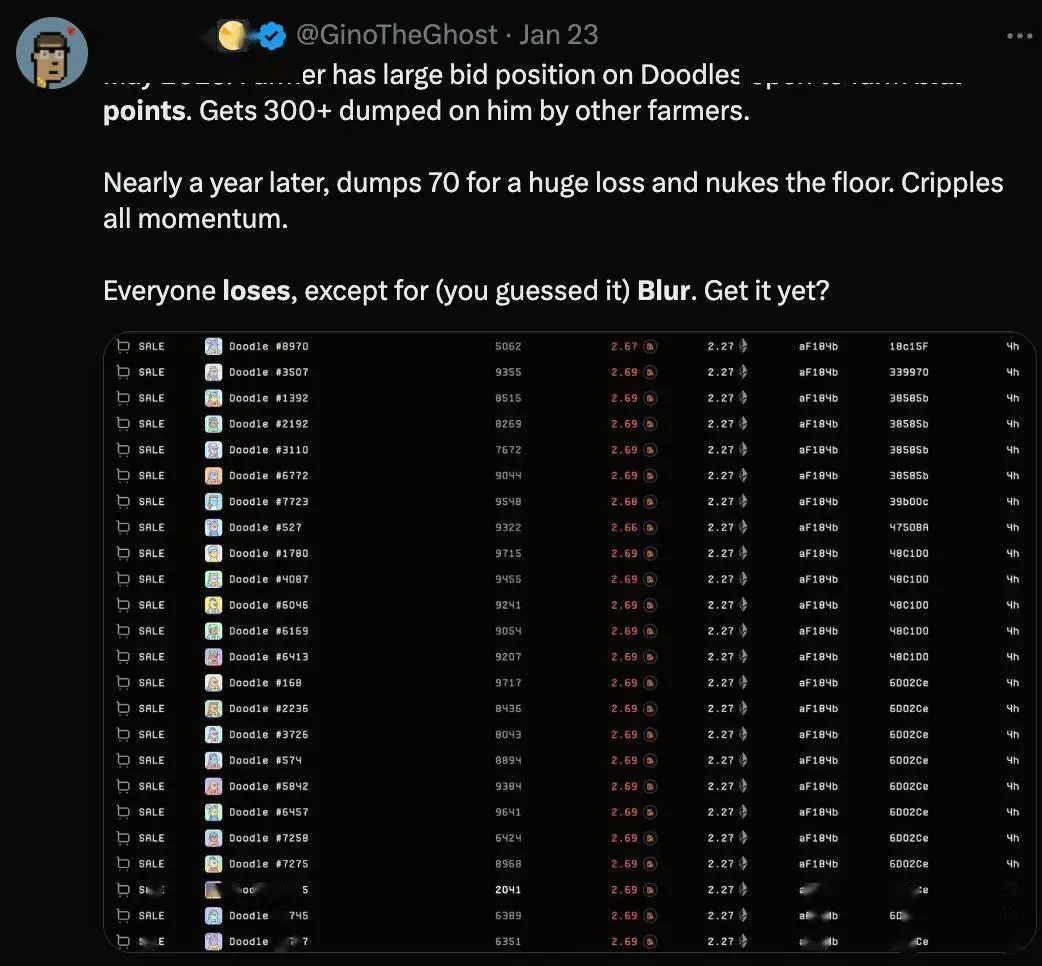The image size is (1042, 966).
Task: Open the @GinoTheGhost profile handle
Action: coord(397,35)
